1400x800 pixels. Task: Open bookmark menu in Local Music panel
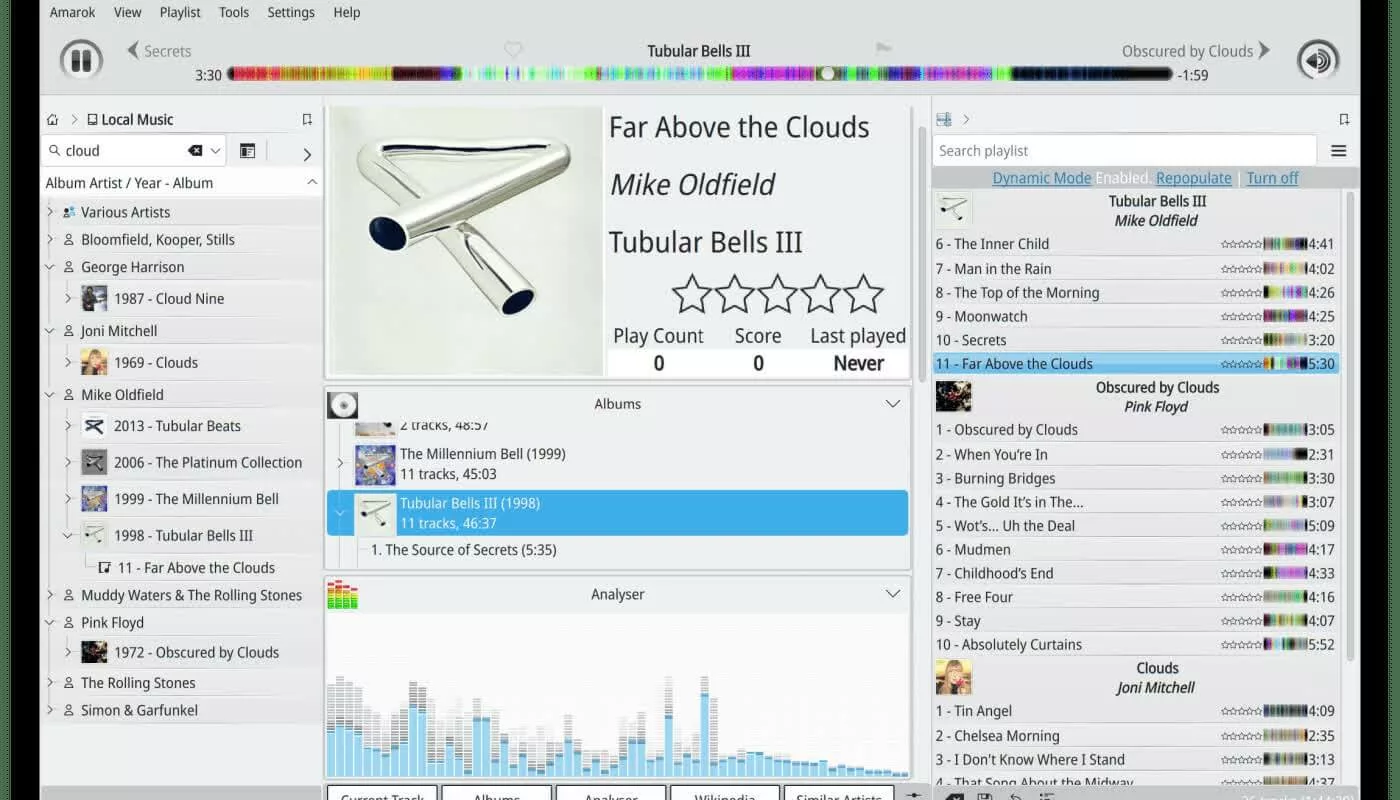[307, 119]
